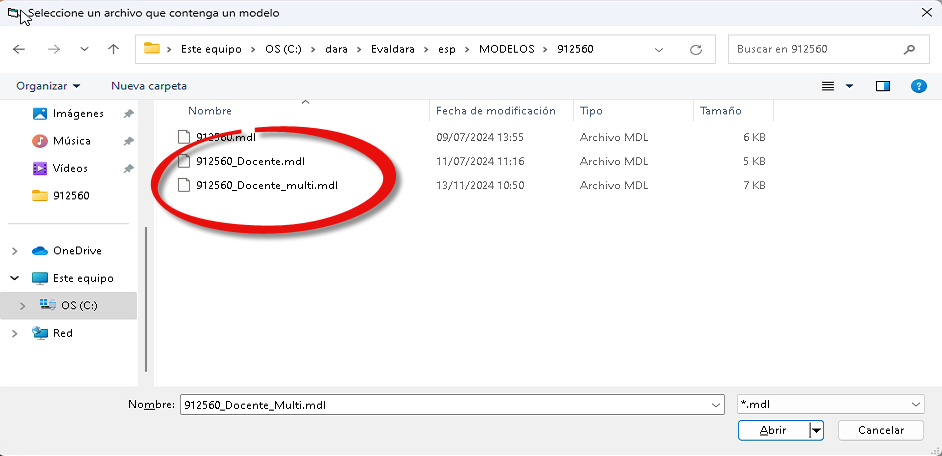This screenshot has height=456, width=942.
Task: Change the view layout icon
Action: [828, 86]
